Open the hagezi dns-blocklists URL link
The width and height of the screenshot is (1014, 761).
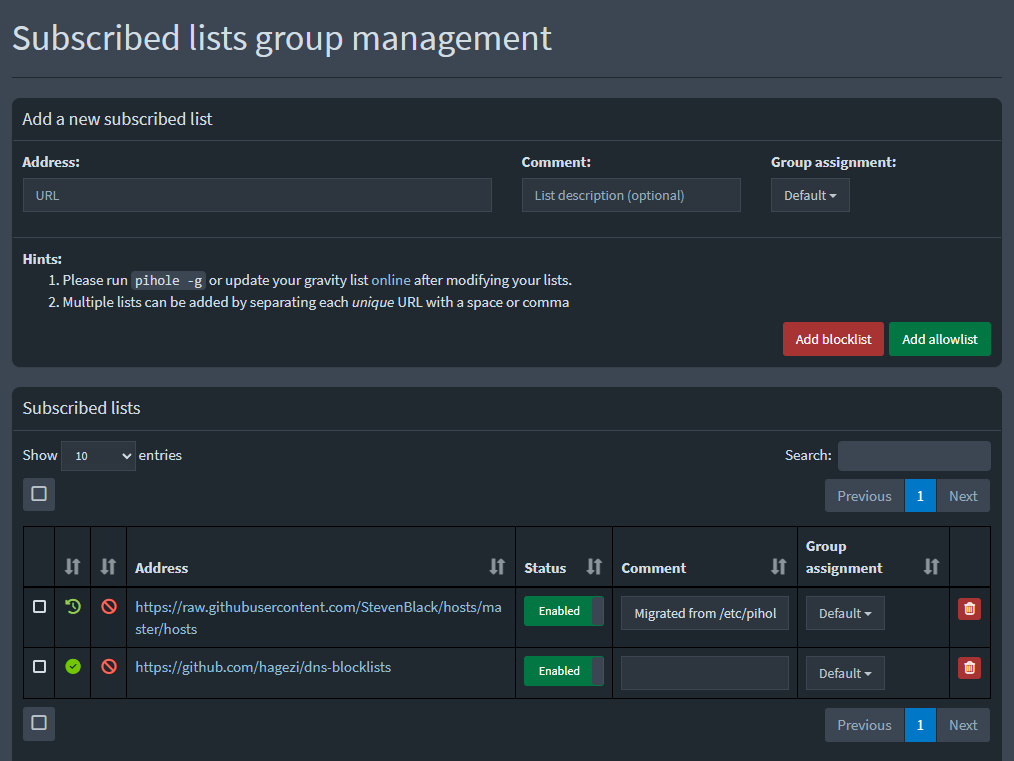pyautogui.click(x=263, y=667)
